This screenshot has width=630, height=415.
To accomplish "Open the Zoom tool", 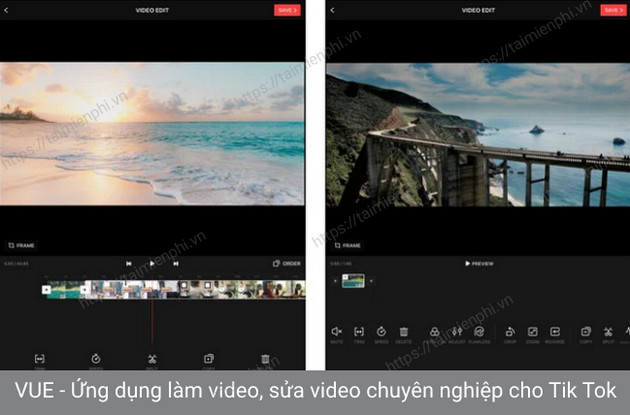I will [533, 331].
